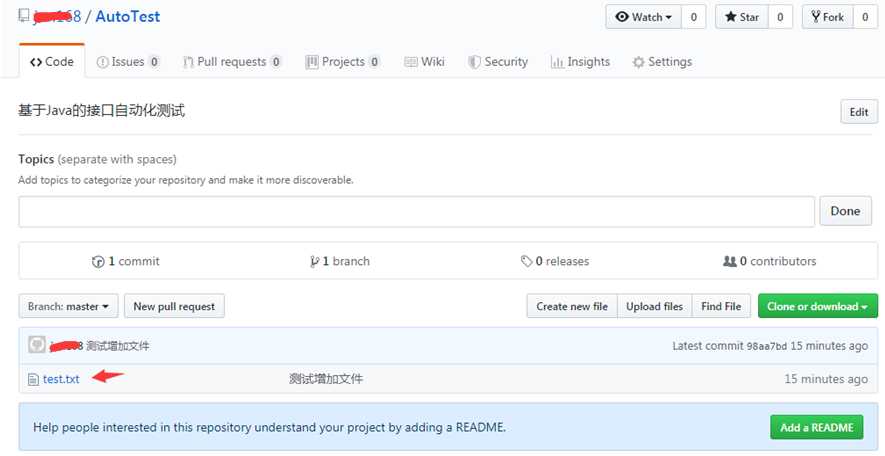This screenshot has height=456, width=885.
Task: Click the Fork count box
Action: click(x=865, y=17)
